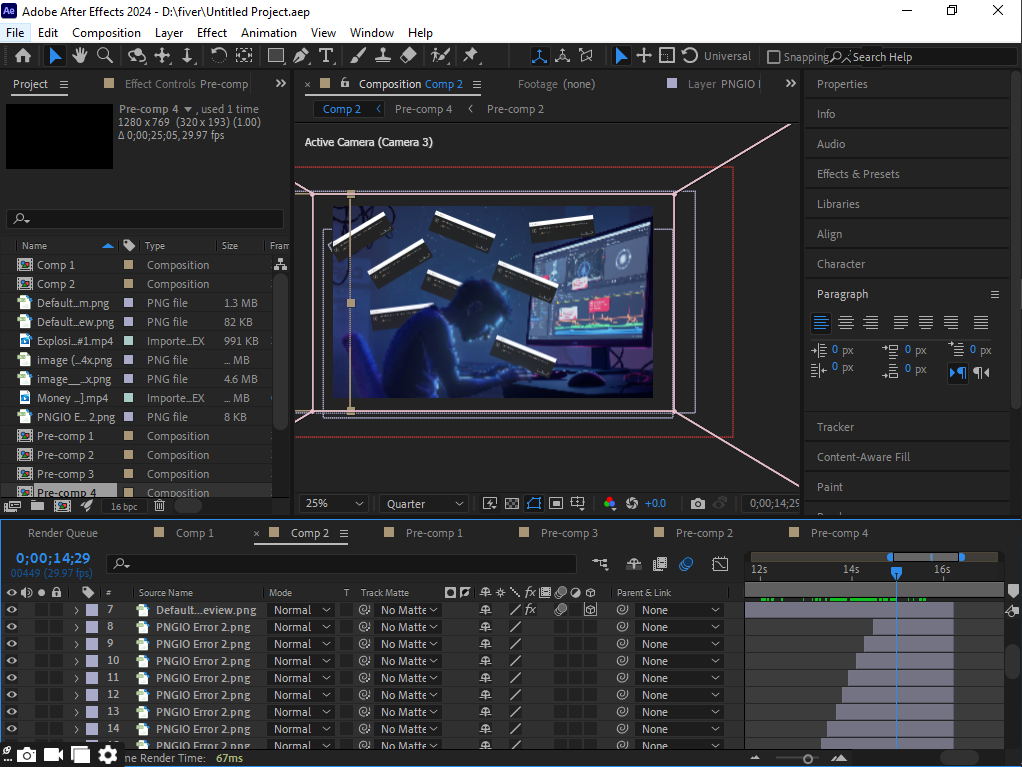1022x767 pixels.
Task: Take a snapshot with the camera icon
Action: coord(697,504)
